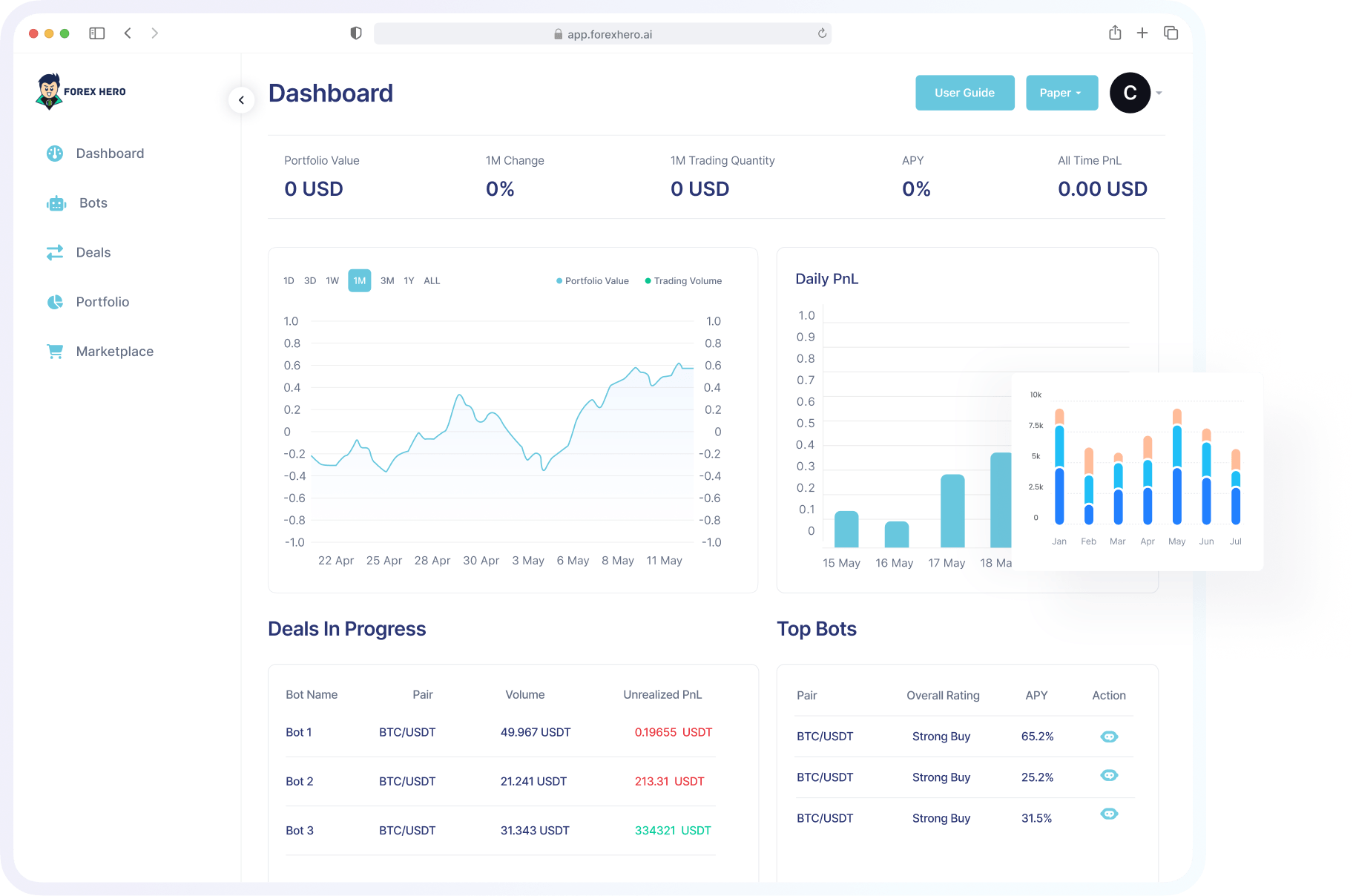Switch chart range to 1D
The width and height of the screenshot is (1353, 896).
289,280
